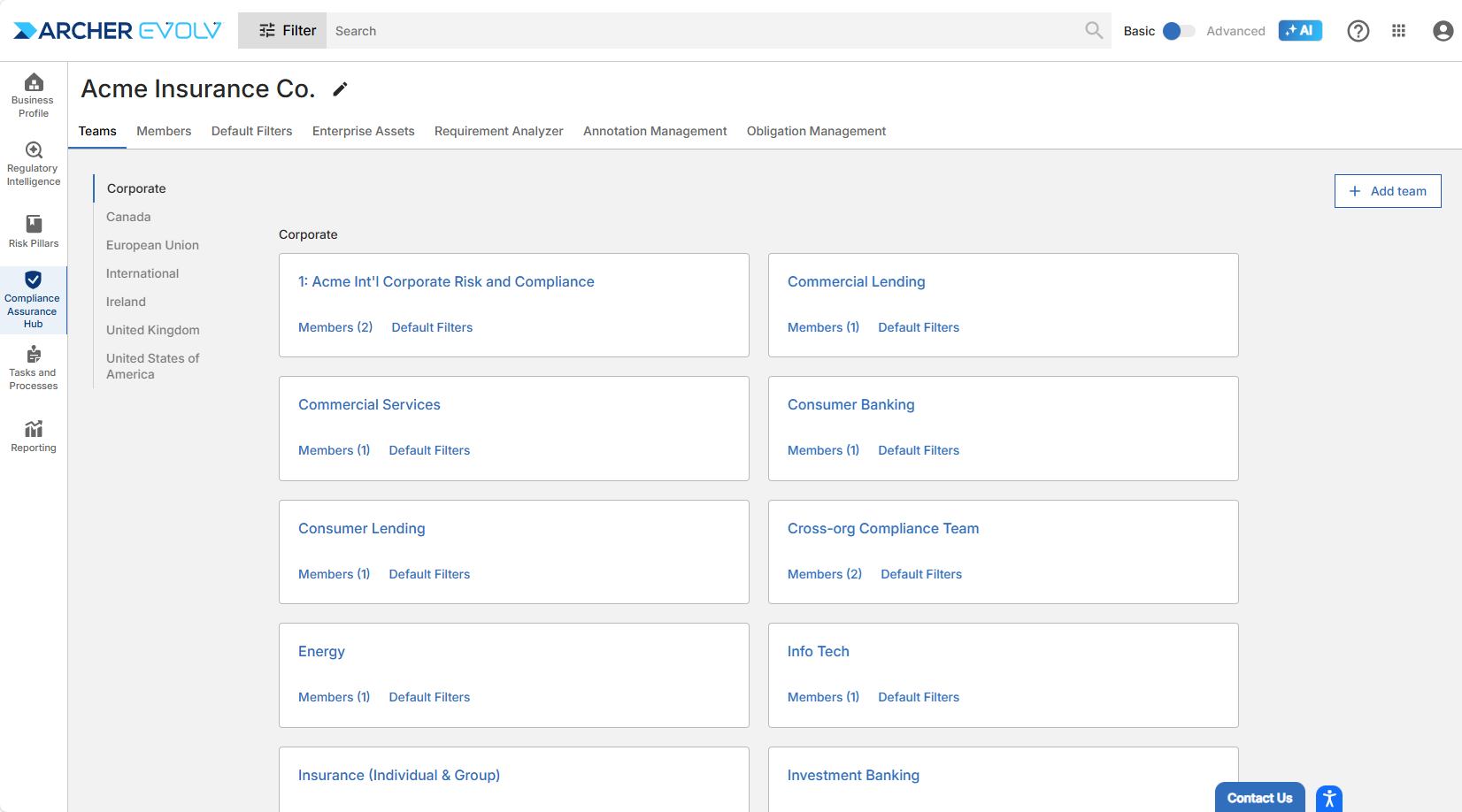1462x812 pixels.
Task: Click the Add team button
Action: pyautogui.click(x=1387, y=191)
